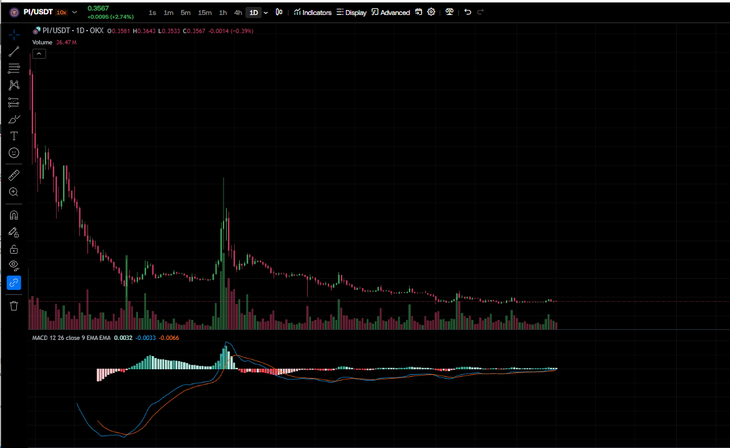The height and width of the screenshot is (448, 730).
Task: Switch to the 15m timeframe
Action: (x=205, y=13)
